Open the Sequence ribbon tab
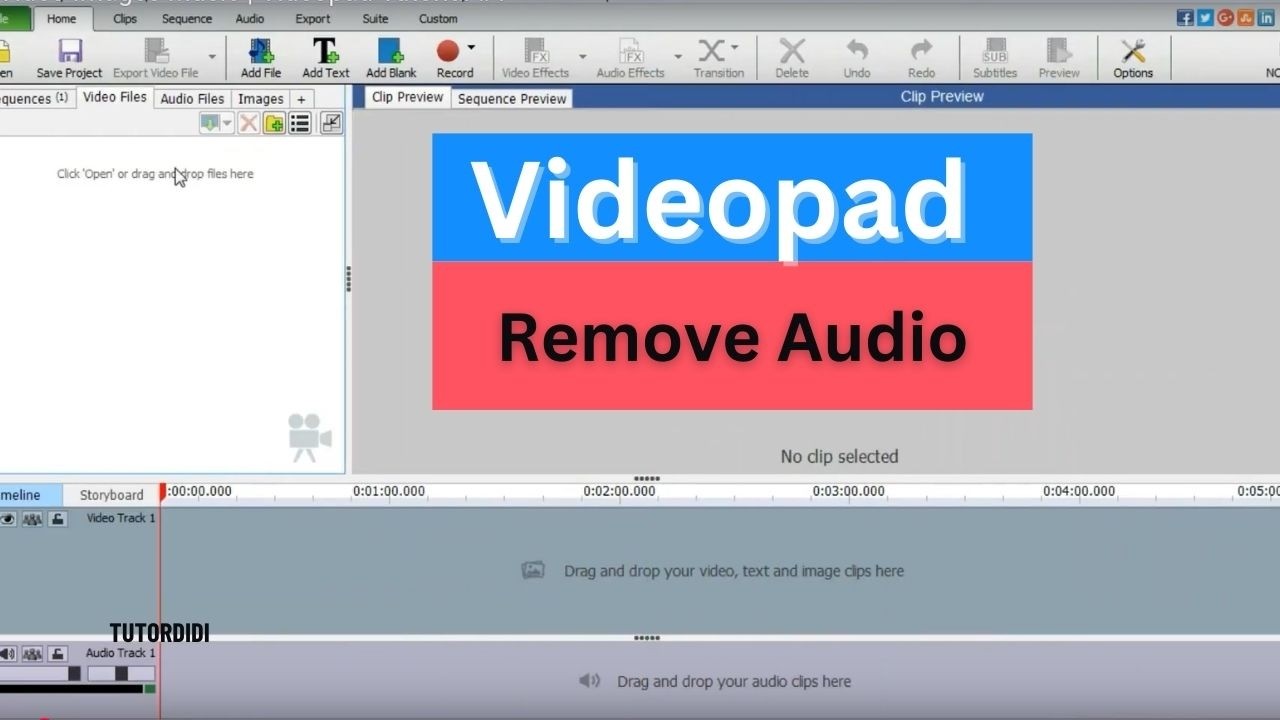The image size is (1280, 720). (187, 18)
